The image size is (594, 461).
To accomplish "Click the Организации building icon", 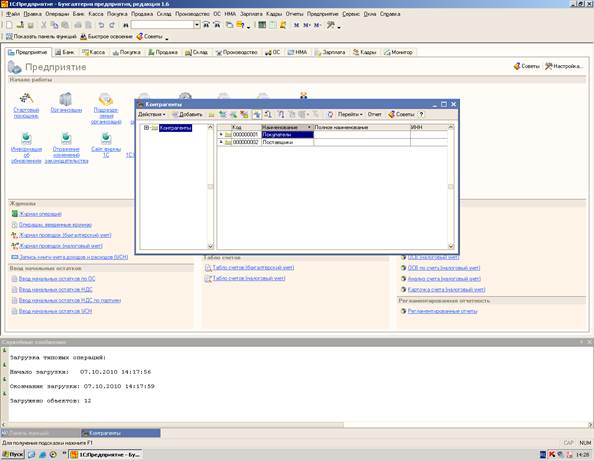I will pos(66,99).
